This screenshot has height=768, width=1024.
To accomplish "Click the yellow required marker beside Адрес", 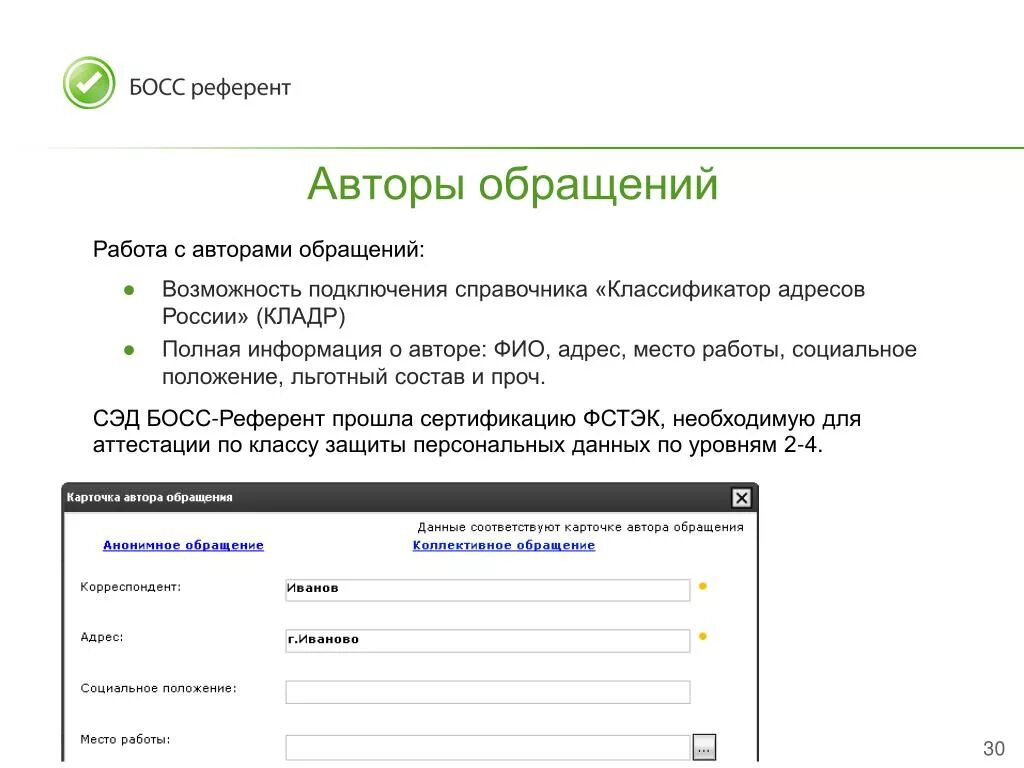I will [703, 636].
